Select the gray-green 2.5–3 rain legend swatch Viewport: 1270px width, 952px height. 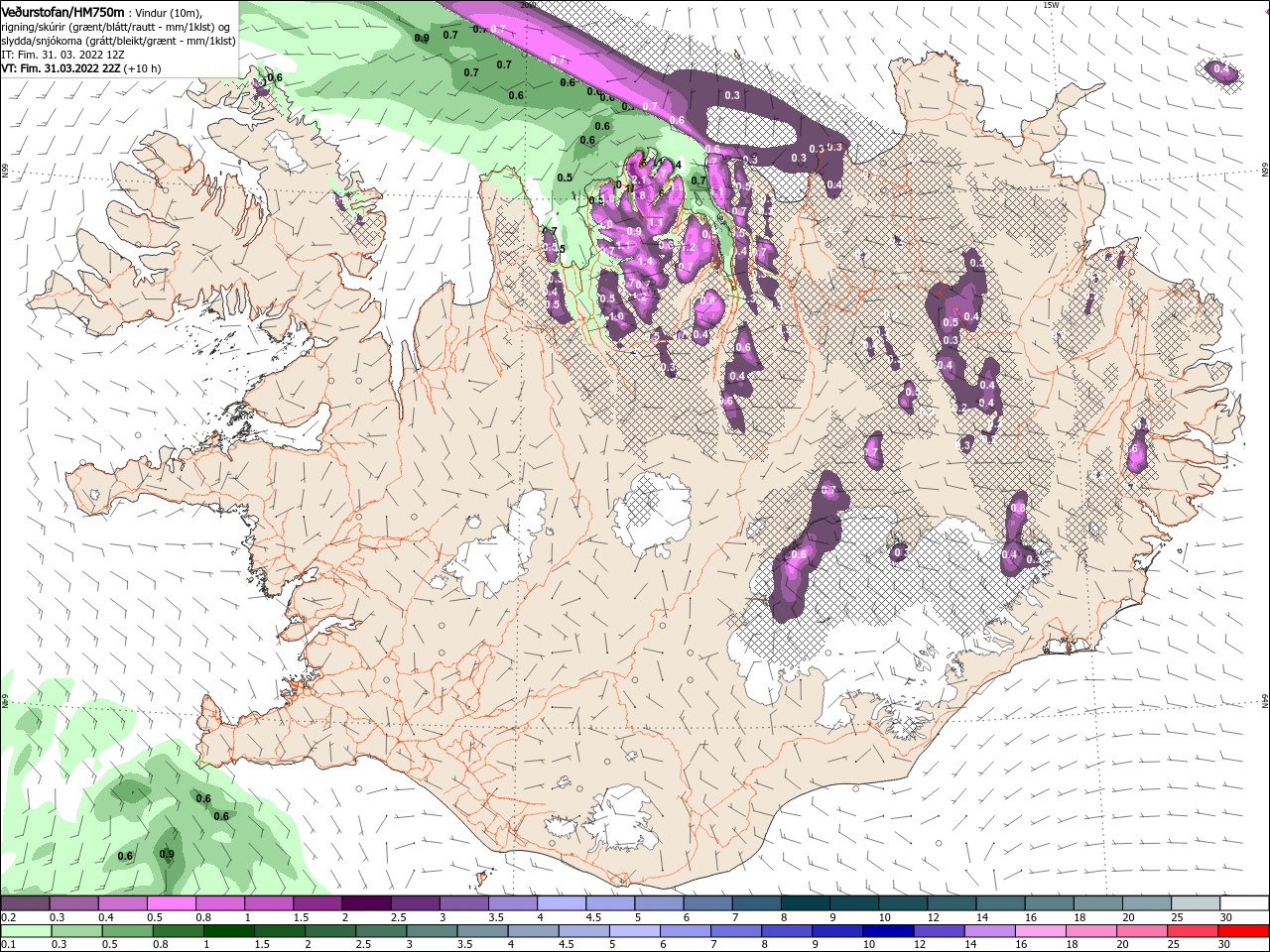pyautogui.click(x=382, y=931)
